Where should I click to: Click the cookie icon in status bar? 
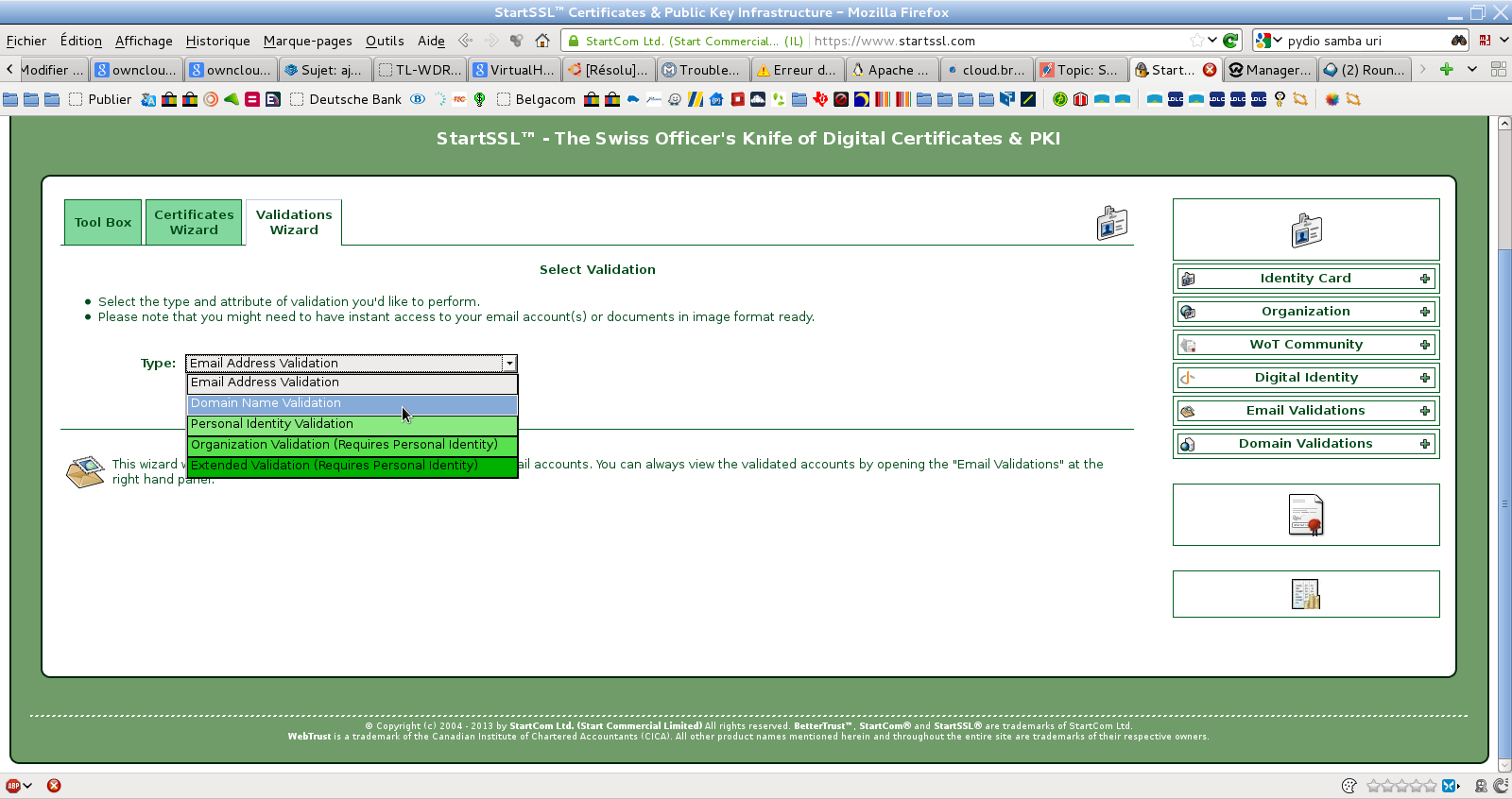pos(1349,786)
